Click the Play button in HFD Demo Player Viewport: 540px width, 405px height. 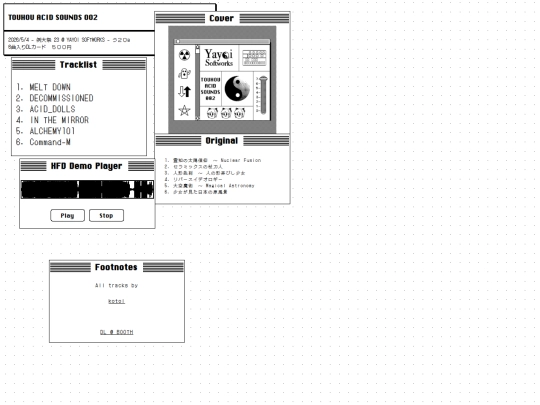point(68,216)
